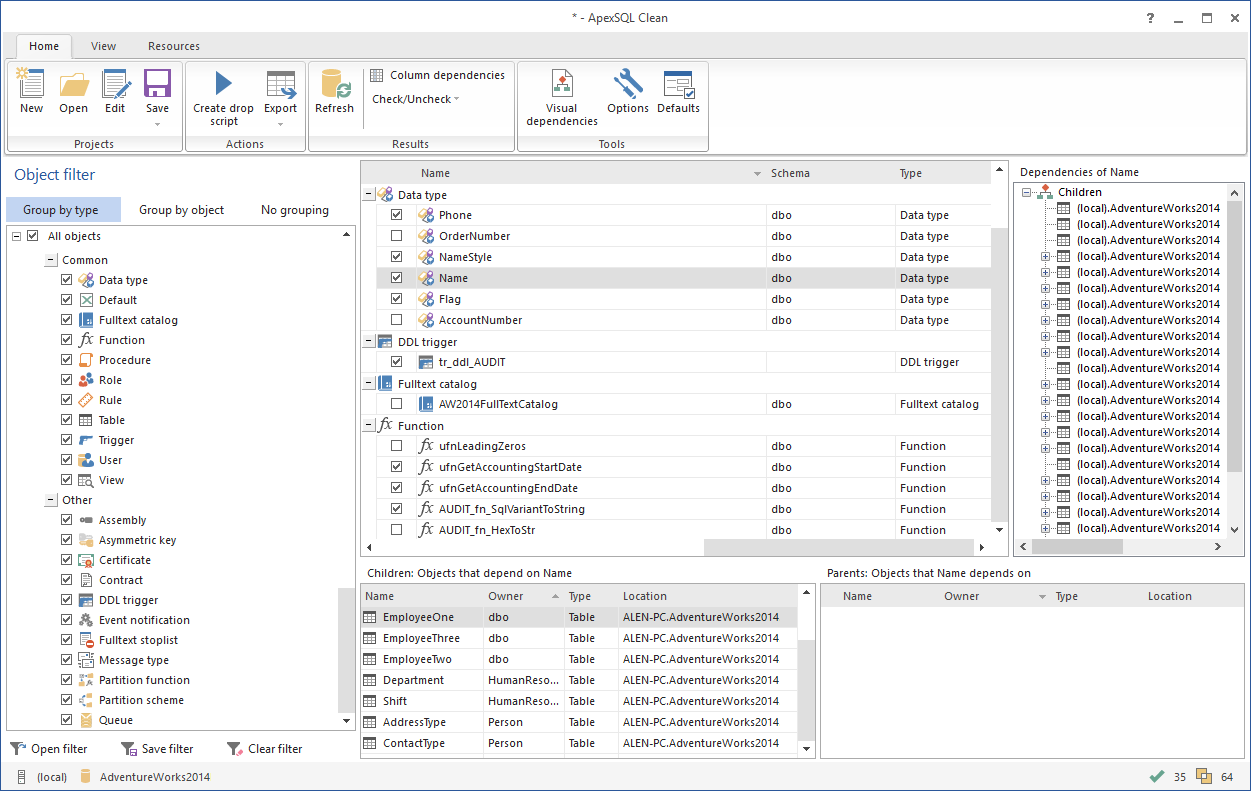Open Visual dependencies viewer
This screenshot has height=791, width=1251.
[561, 93]
